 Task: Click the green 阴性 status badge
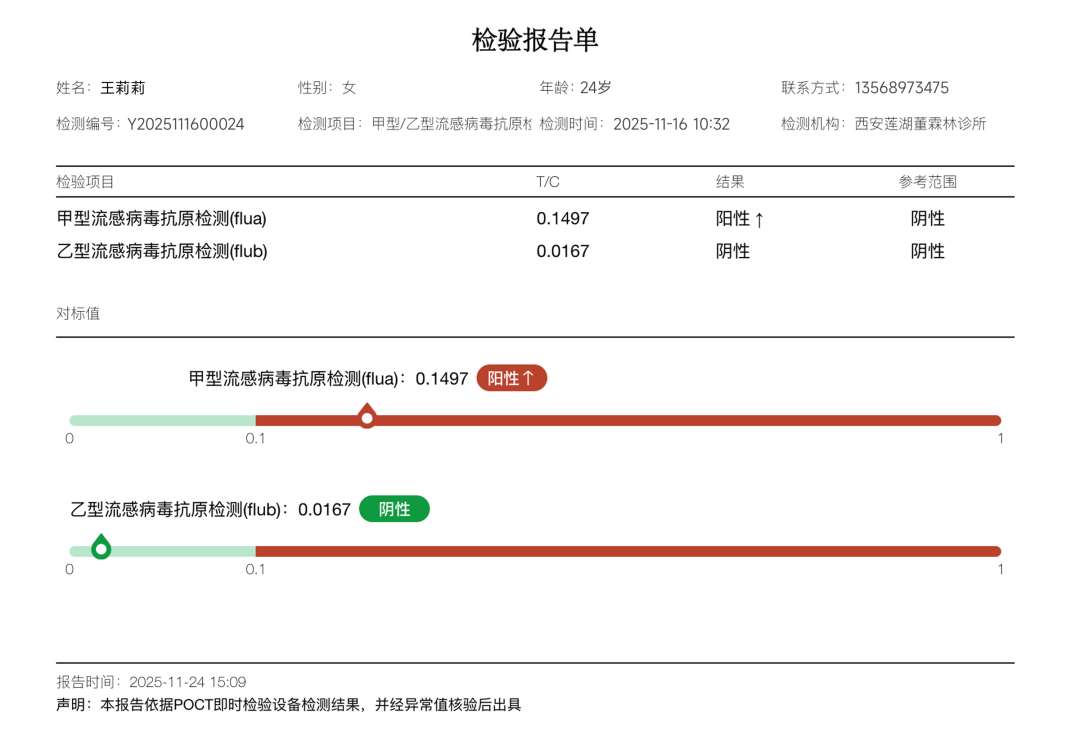tap(394, 509)
